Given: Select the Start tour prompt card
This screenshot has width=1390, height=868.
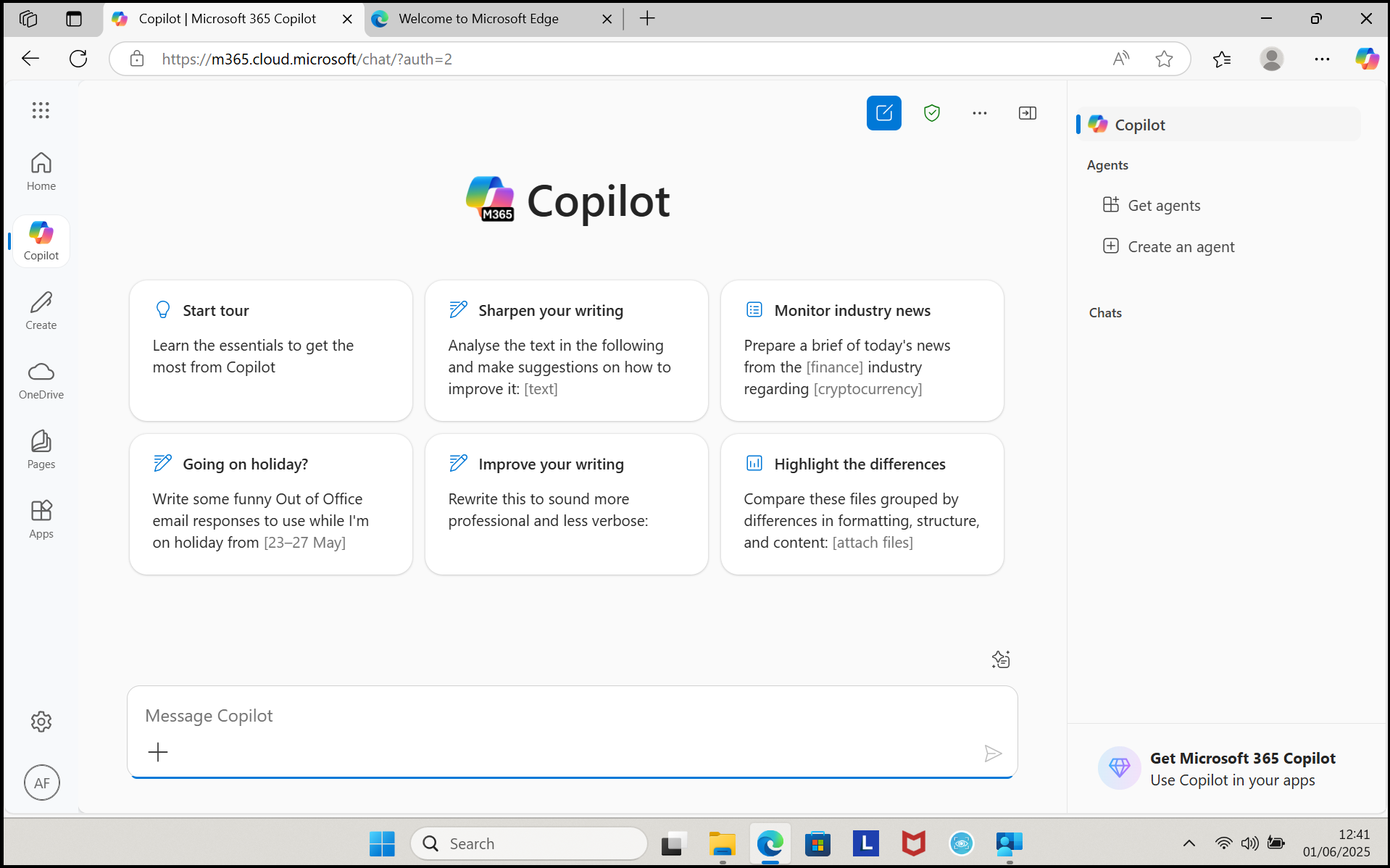Looking at the screenshot, I should [x=270, y=351].
